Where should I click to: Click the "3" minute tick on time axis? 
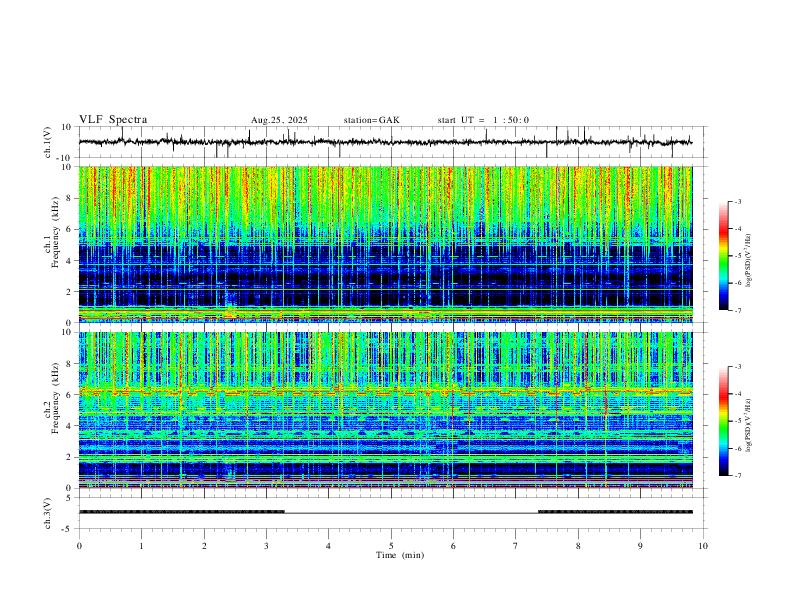pyautogui.click(x=266, y=546)
